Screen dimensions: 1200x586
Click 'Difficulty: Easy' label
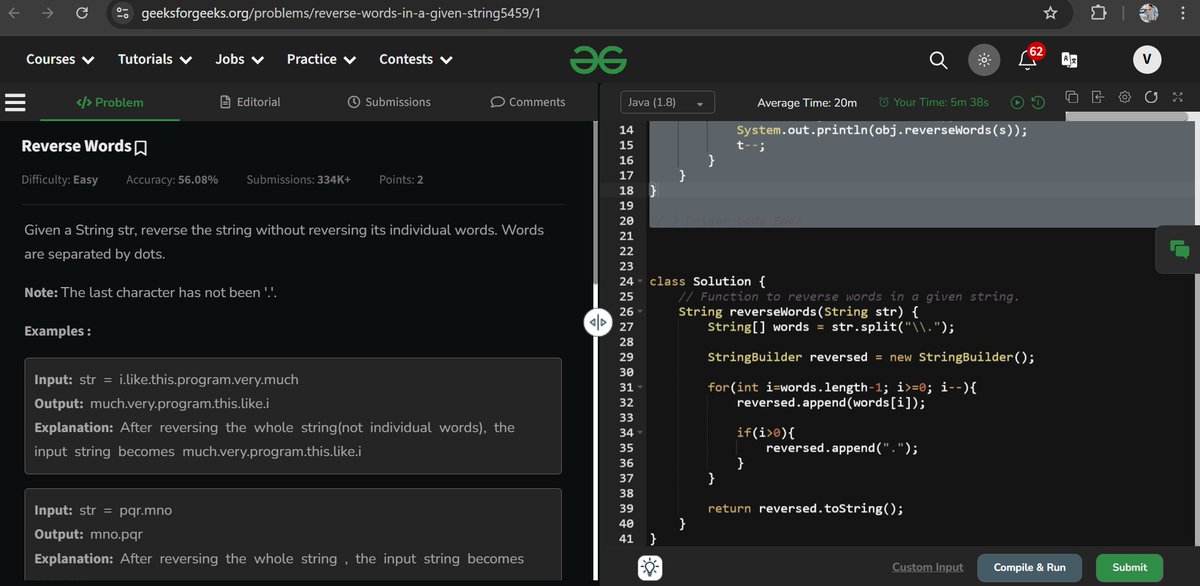pos(60,180)
